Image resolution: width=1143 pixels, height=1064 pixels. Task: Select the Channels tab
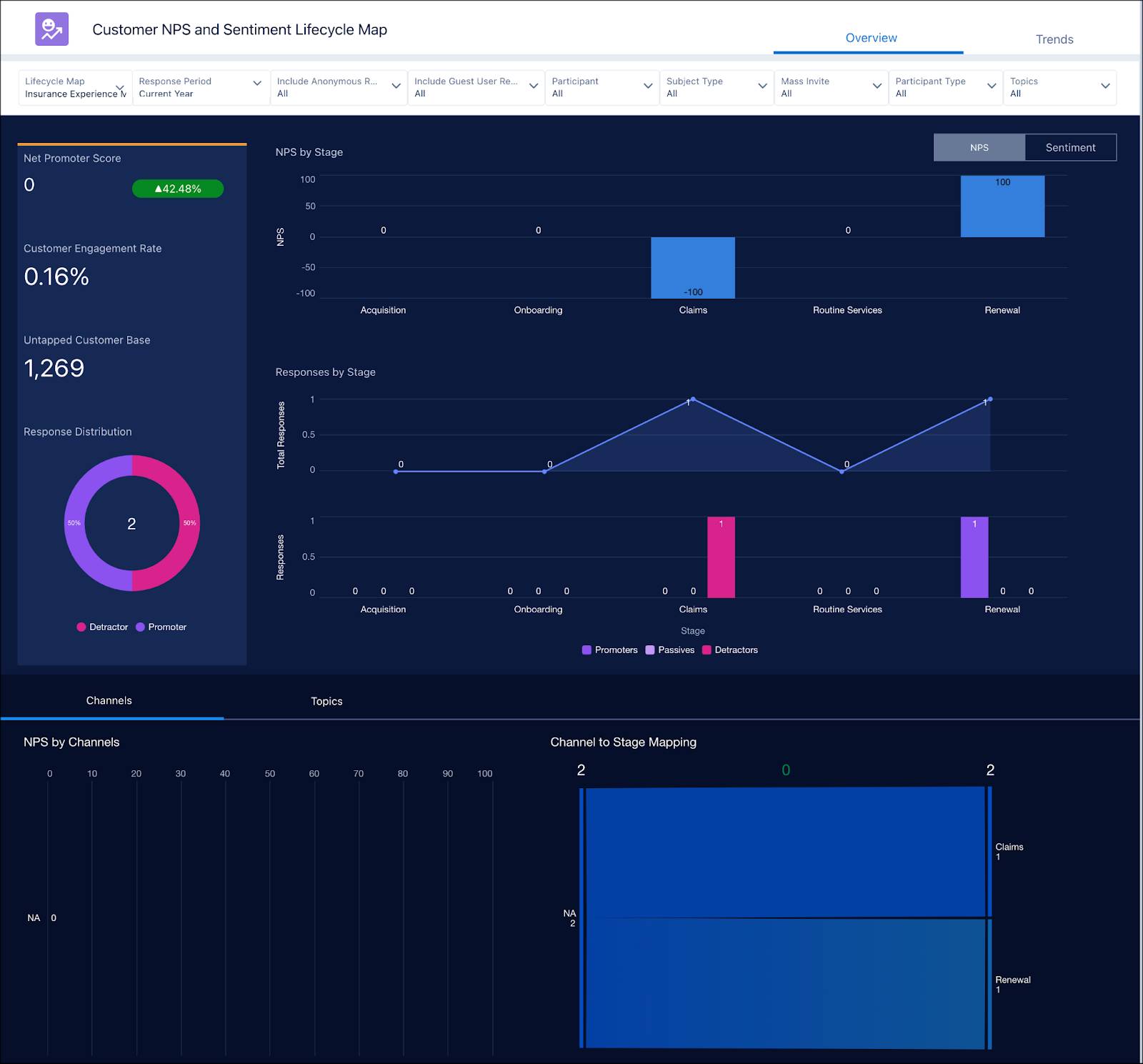(x=109, y=700)
